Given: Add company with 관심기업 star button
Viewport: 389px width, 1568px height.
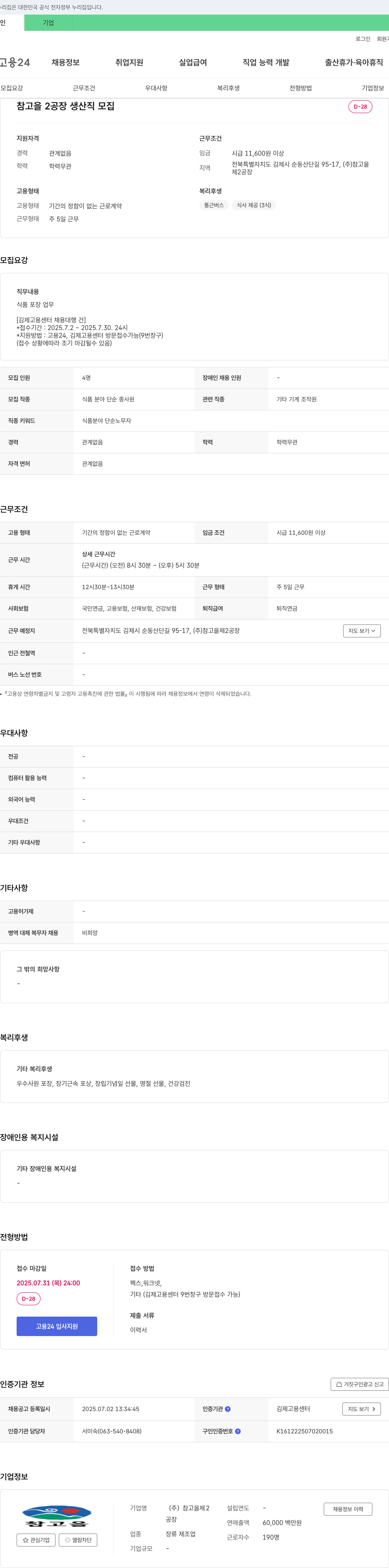Looking at the screenshot, I should coord(36,1540).
